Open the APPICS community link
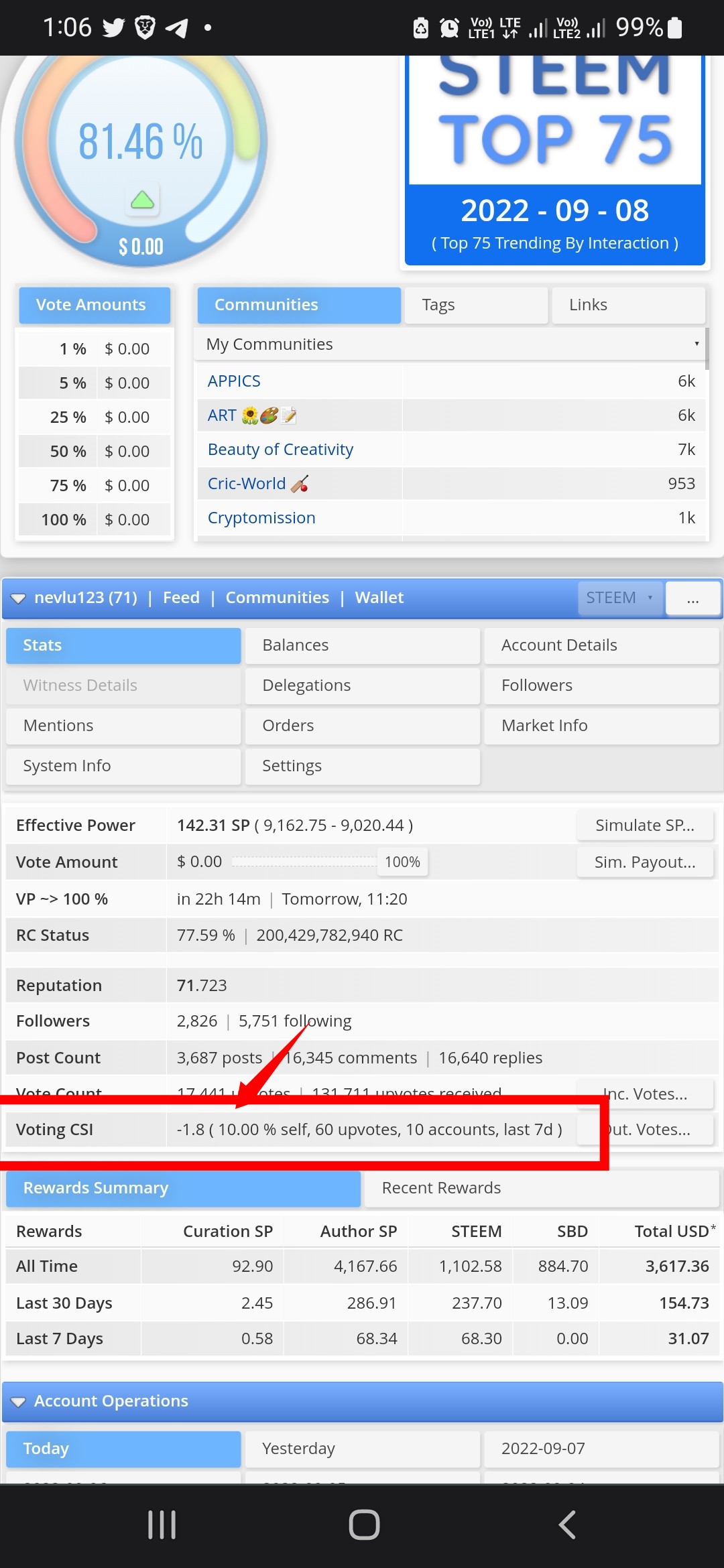Image resolution: width=724 pixels, height=1568 pixels. coord(234,381)
